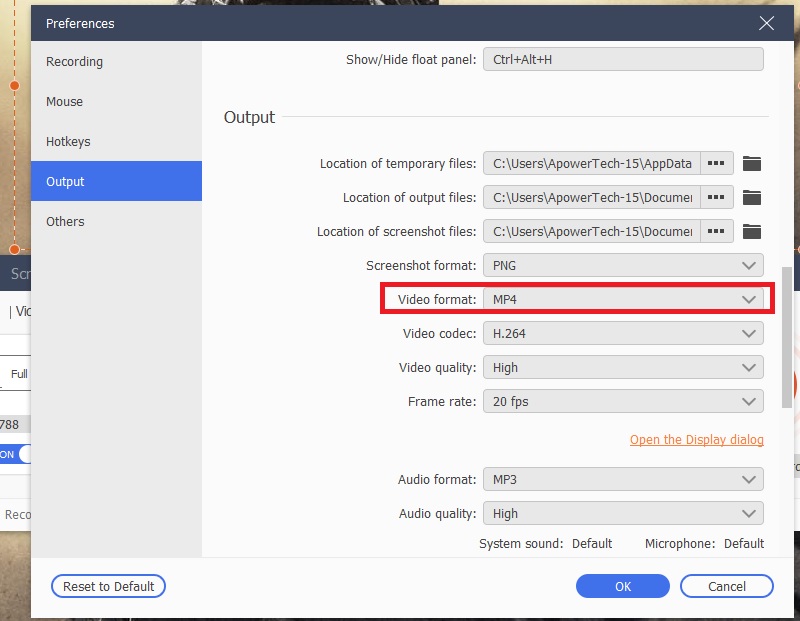
Task: Switch to the Others section
Action: click(116, 221)
